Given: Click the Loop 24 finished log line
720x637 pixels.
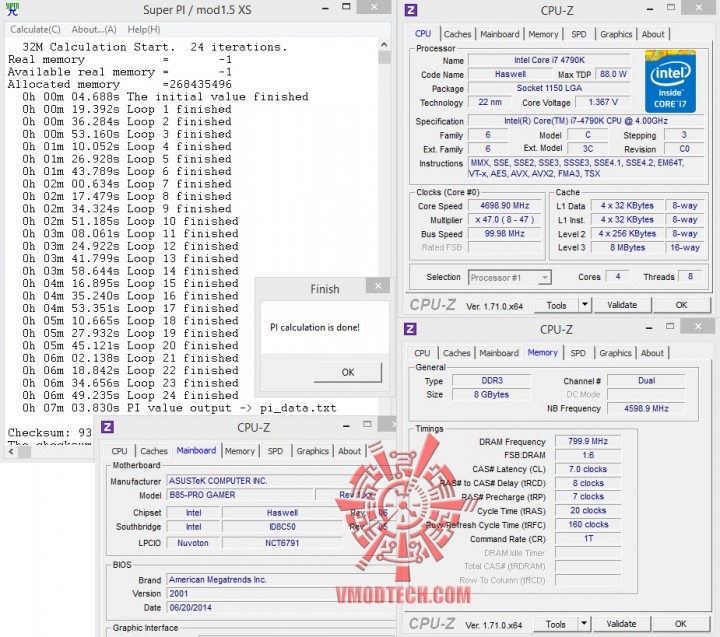Looking at the screenshot, I should tap(130, 395).
